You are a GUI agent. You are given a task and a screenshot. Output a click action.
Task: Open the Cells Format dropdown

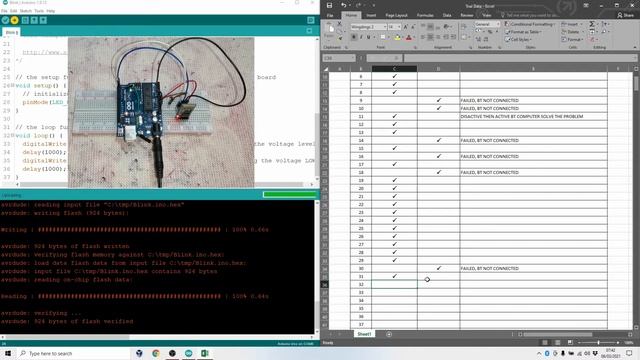coord(572,40)
